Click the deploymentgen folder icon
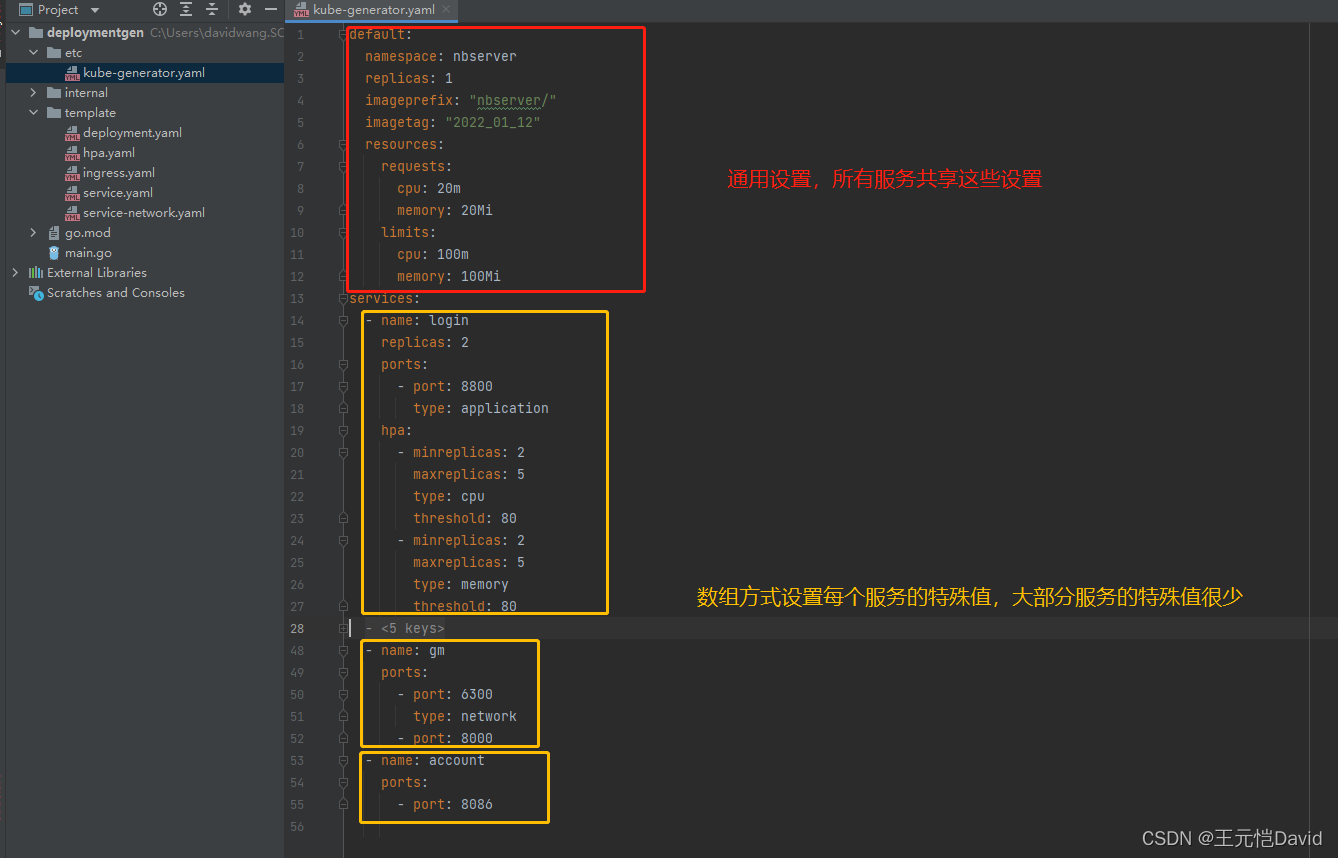This screenshot has height=858, width=1338. pos(36,33)
